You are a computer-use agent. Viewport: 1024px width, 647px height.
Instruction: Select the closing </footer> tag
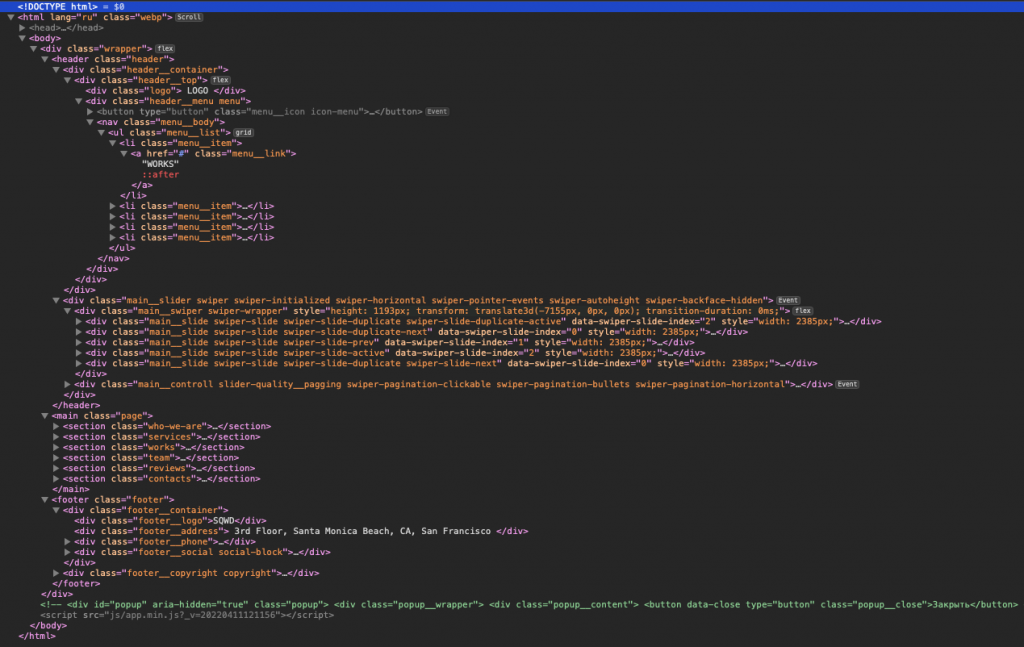[76, 583]
